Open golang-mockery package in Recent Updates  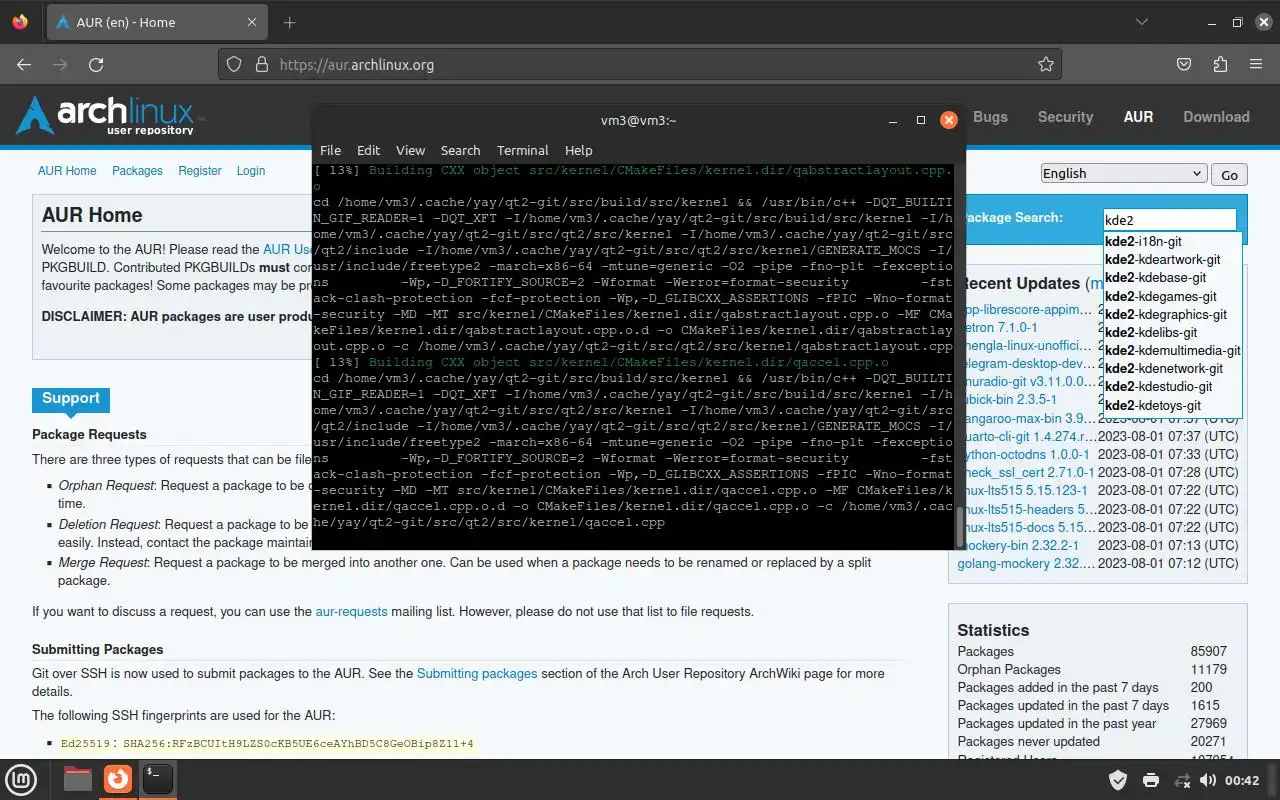(x=1026, y=563)
